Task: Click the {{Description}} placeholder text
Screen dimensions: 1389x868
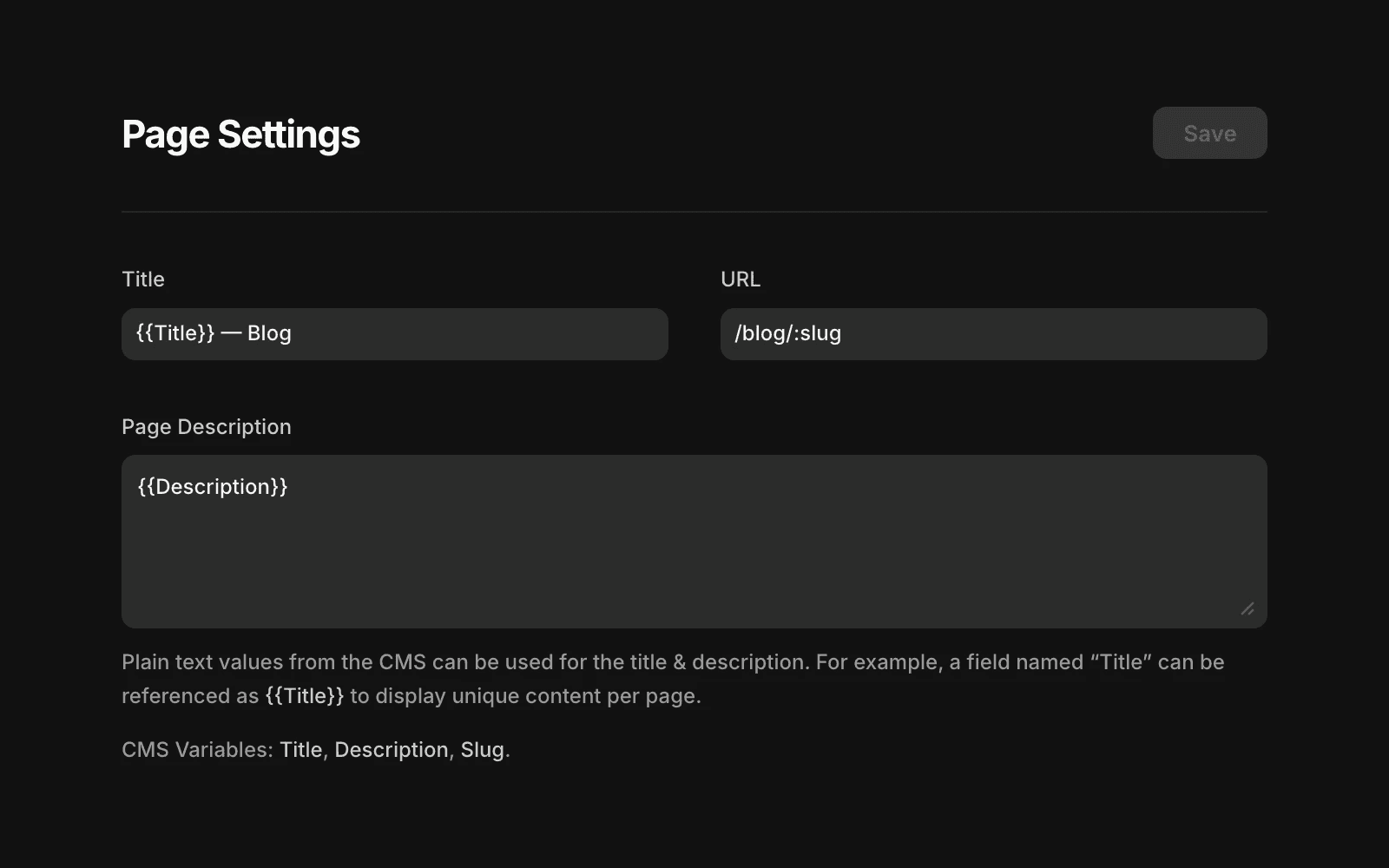Action: point(211,486)
